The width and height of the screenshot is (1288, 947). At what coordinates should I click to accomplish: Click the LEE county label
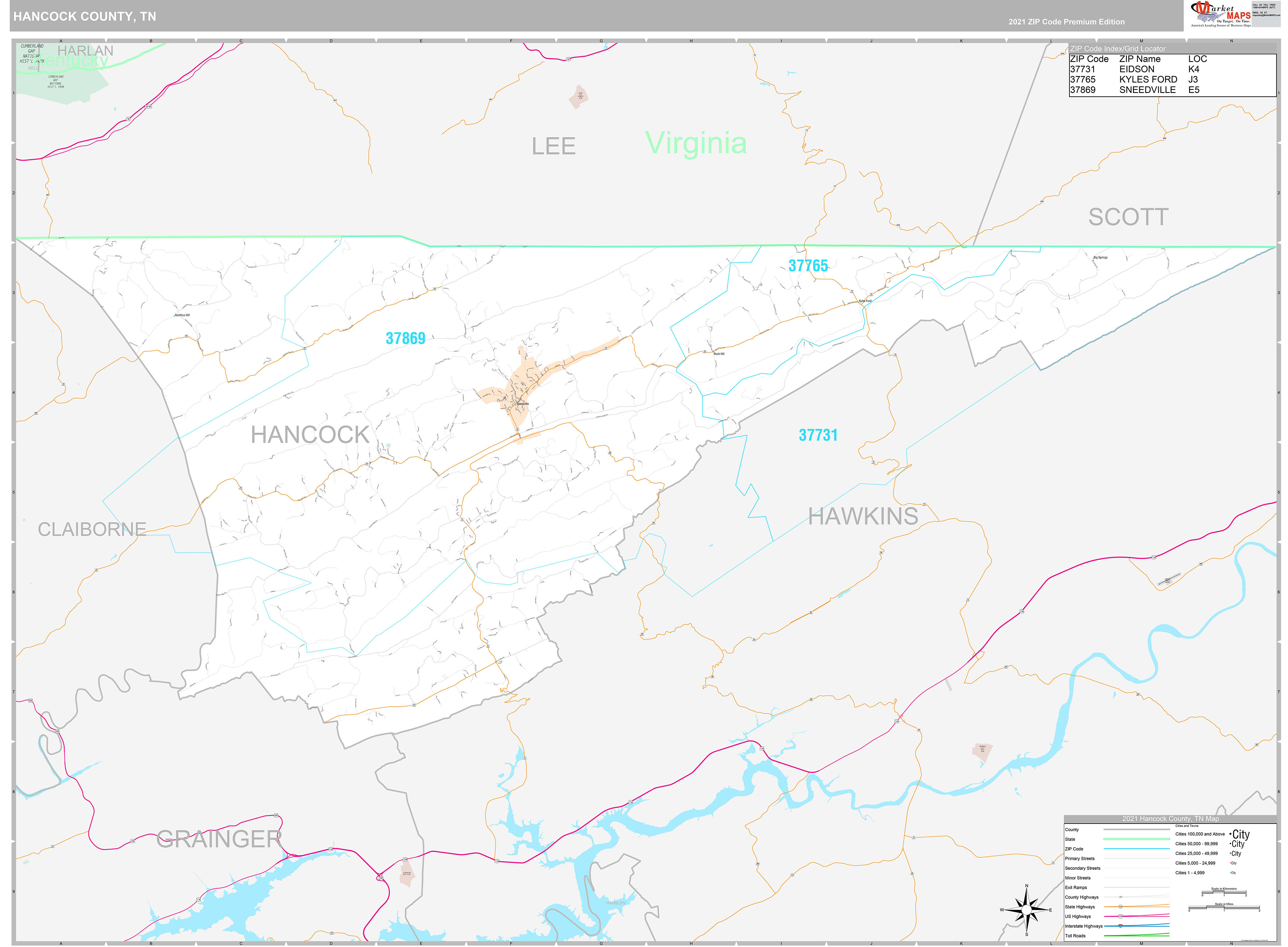coord(553,146)
